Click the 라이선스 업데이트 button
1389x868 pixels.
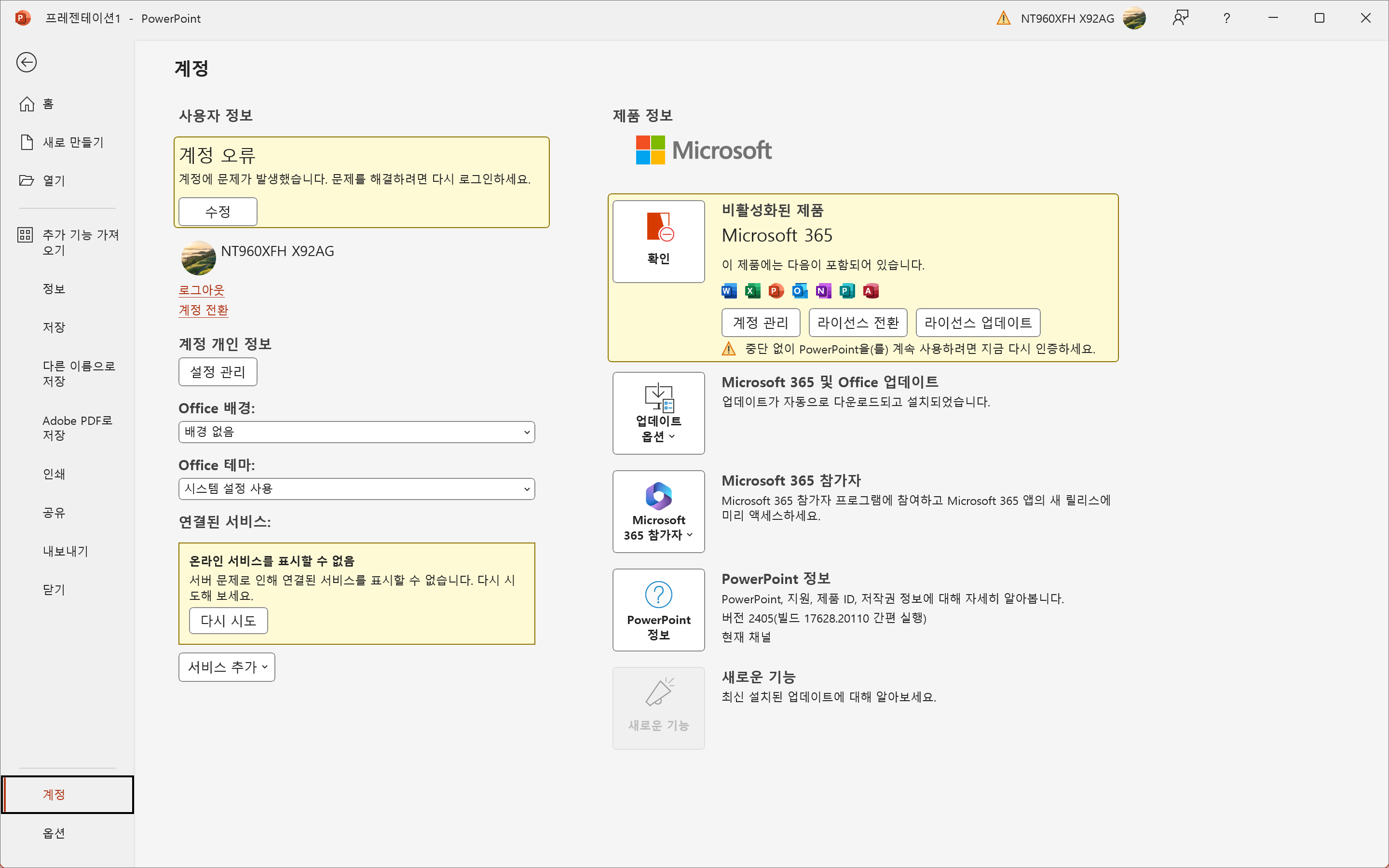[x=978, y=323]
